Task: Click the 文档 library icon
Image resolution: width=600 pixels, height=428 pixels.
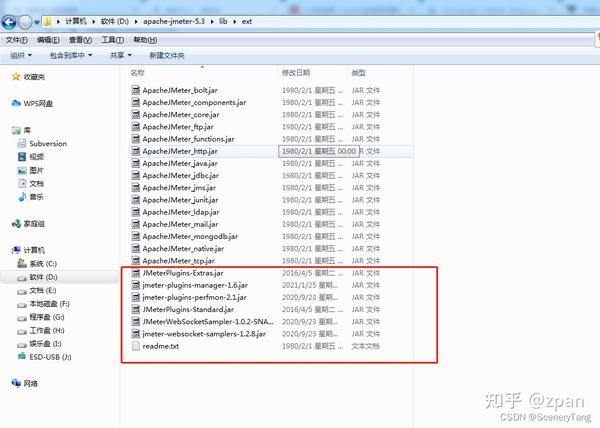Action: [x=22, y=183]
